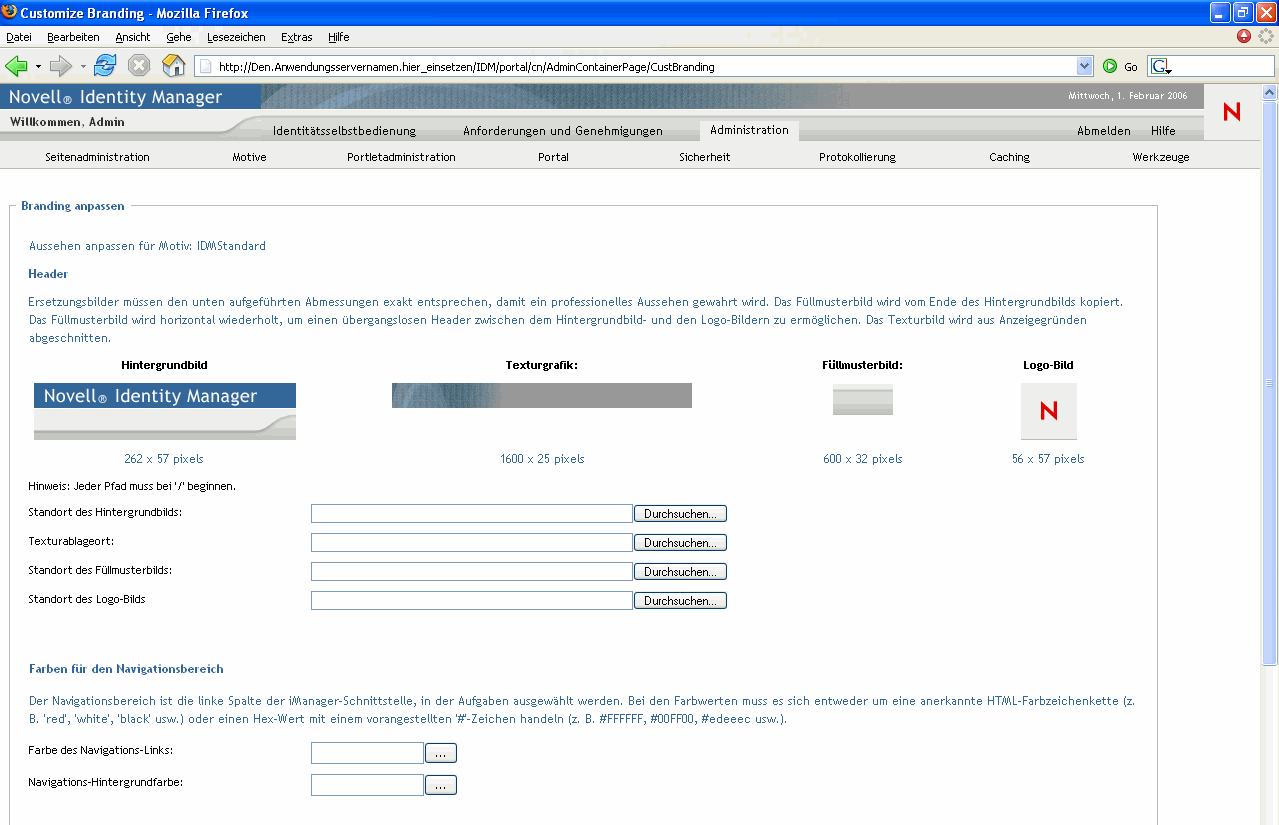Select the Administration tab

(749, 130)
